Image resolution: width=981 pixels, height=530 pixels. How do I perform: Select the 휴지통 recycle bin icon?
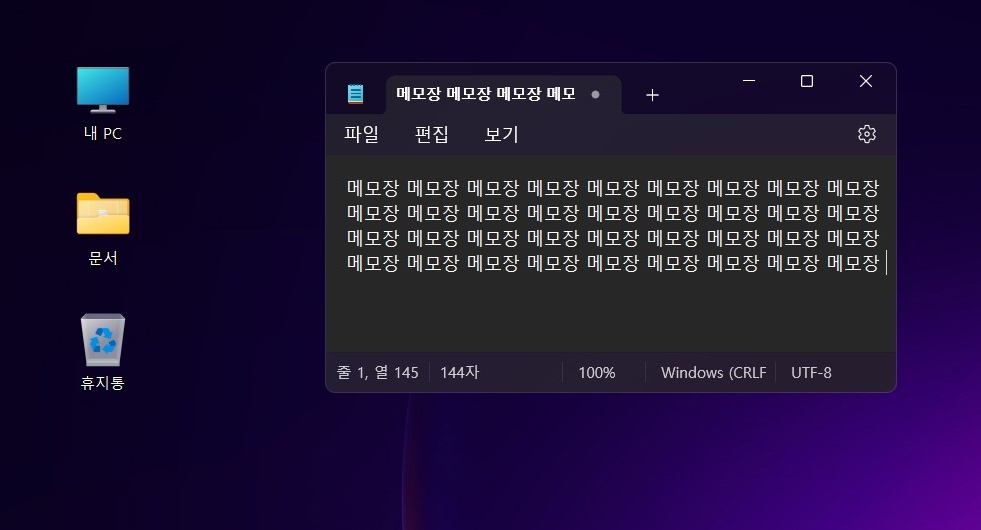103,352
